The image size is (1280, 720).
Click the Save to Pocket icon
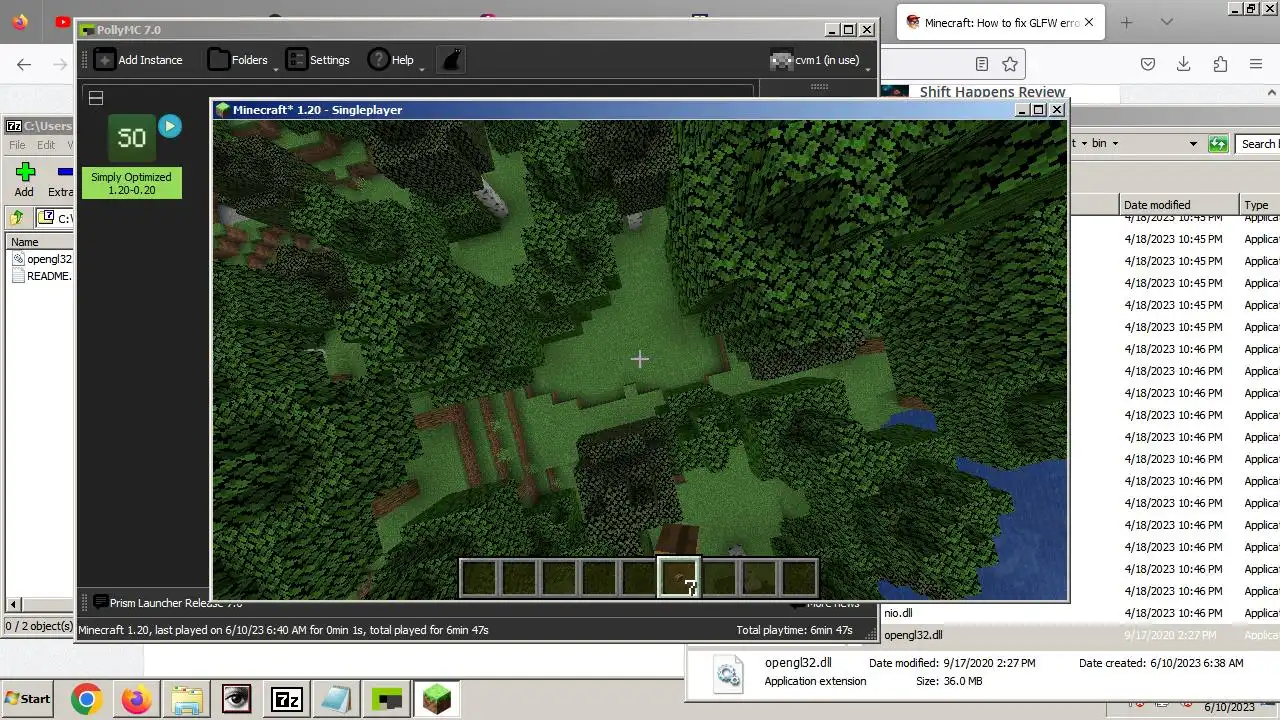[x=1148, y=64]
